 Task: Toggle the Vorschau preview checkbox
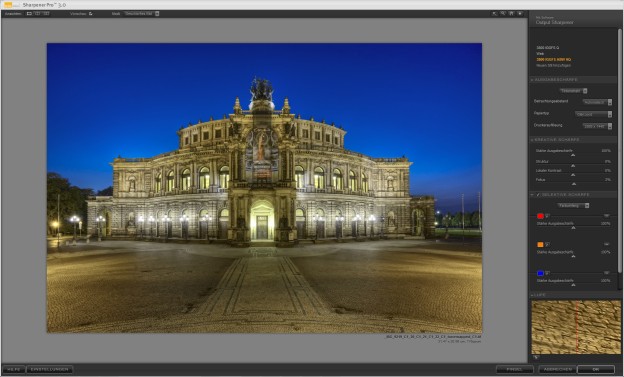click(91, 14)
